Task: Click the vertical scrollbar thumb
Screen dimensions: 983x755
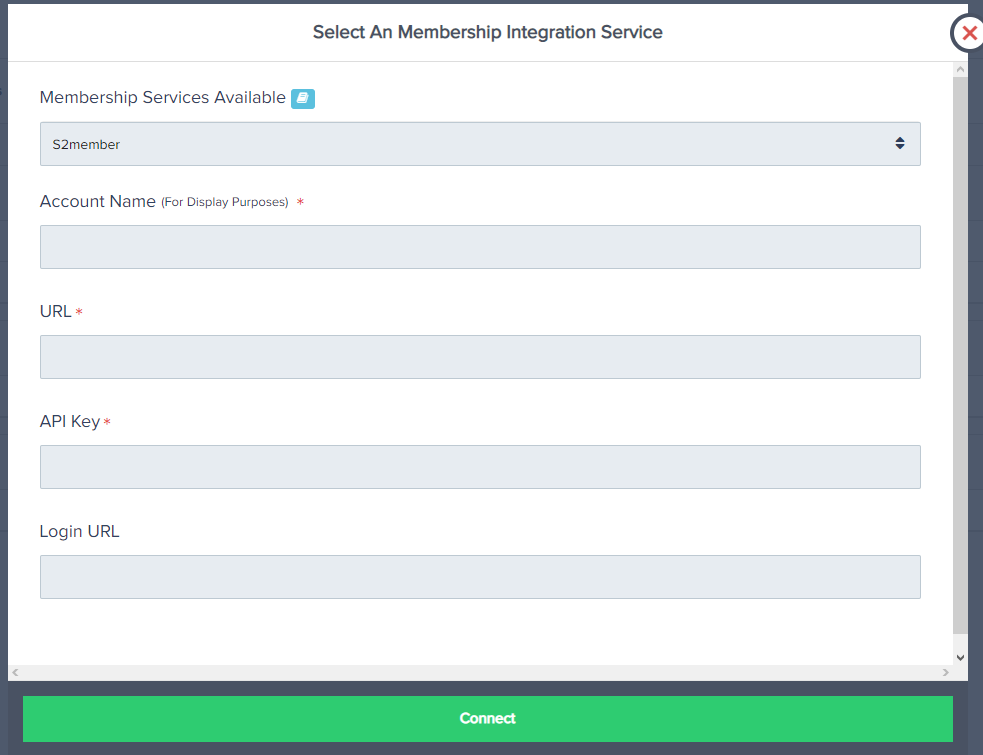Action: coord(960,350)
